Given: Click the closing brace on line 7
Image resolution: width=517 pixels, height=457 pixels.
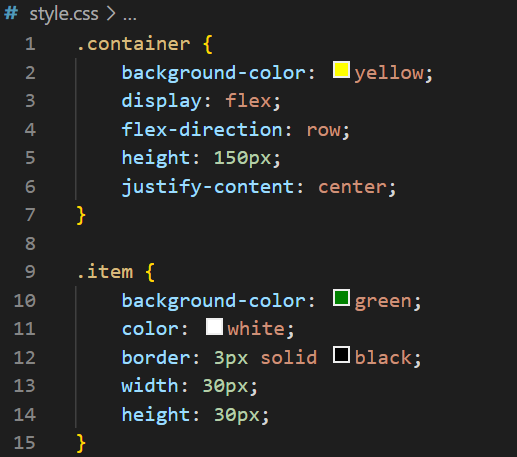Looking at the screenshot, I should tap(81, 215).
